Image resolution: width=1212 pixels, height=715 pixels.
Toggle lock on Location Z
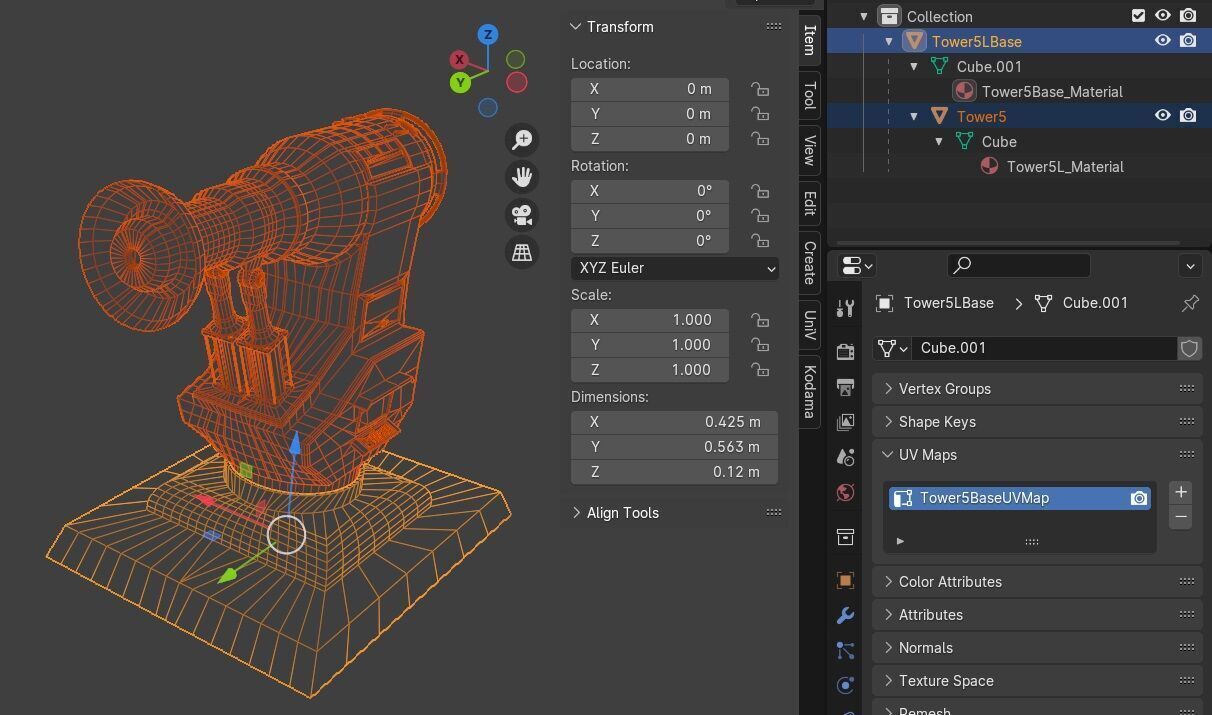[x=760, y=139]
